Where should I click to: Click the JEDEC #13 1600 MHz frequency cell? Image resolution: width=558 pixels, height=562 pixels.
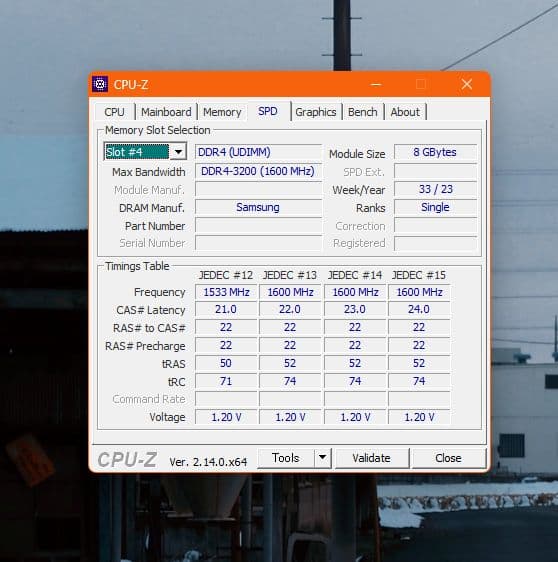tap(290, 292)
